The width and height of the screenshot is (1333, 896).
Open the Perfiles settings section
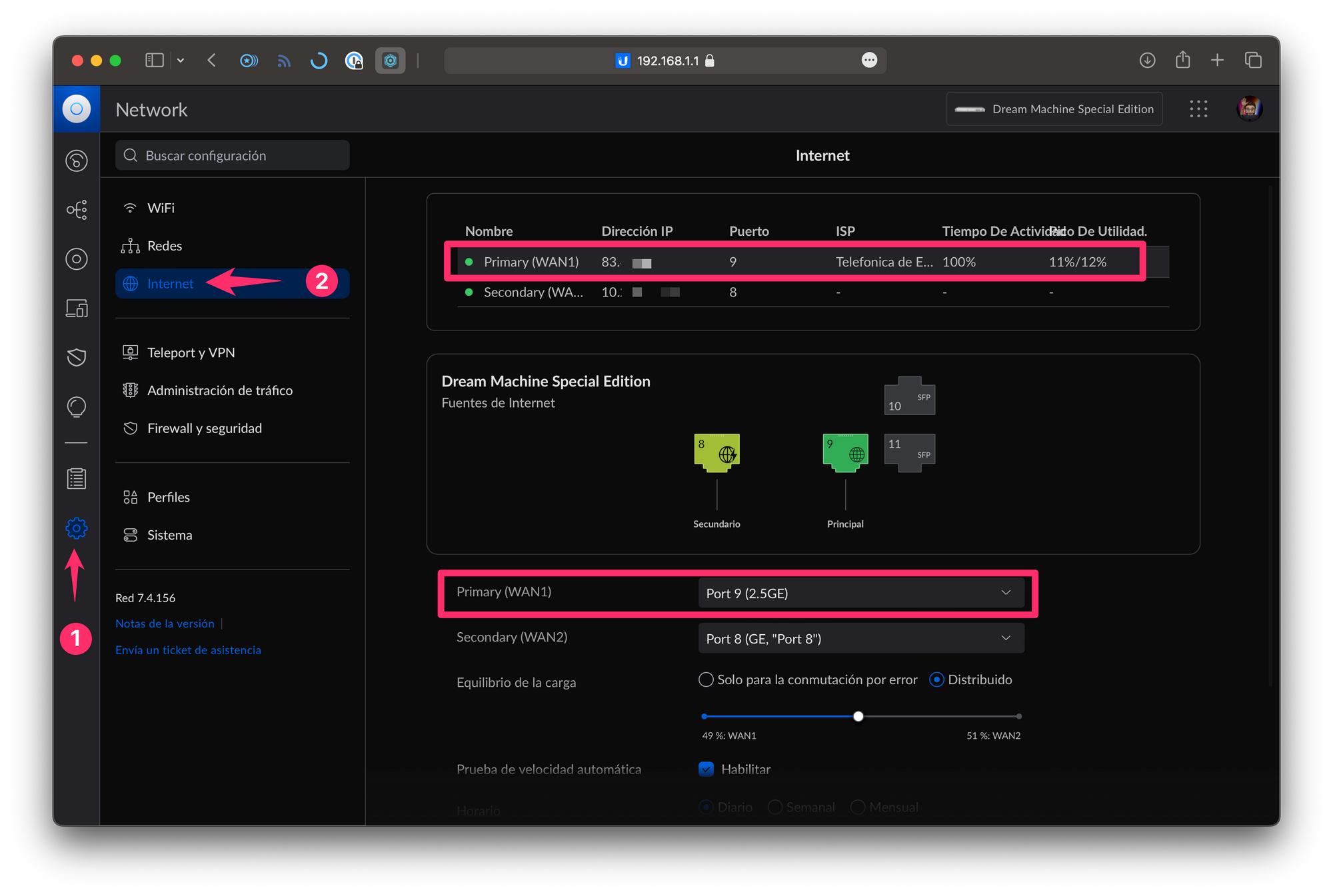[x=232, y=497]
